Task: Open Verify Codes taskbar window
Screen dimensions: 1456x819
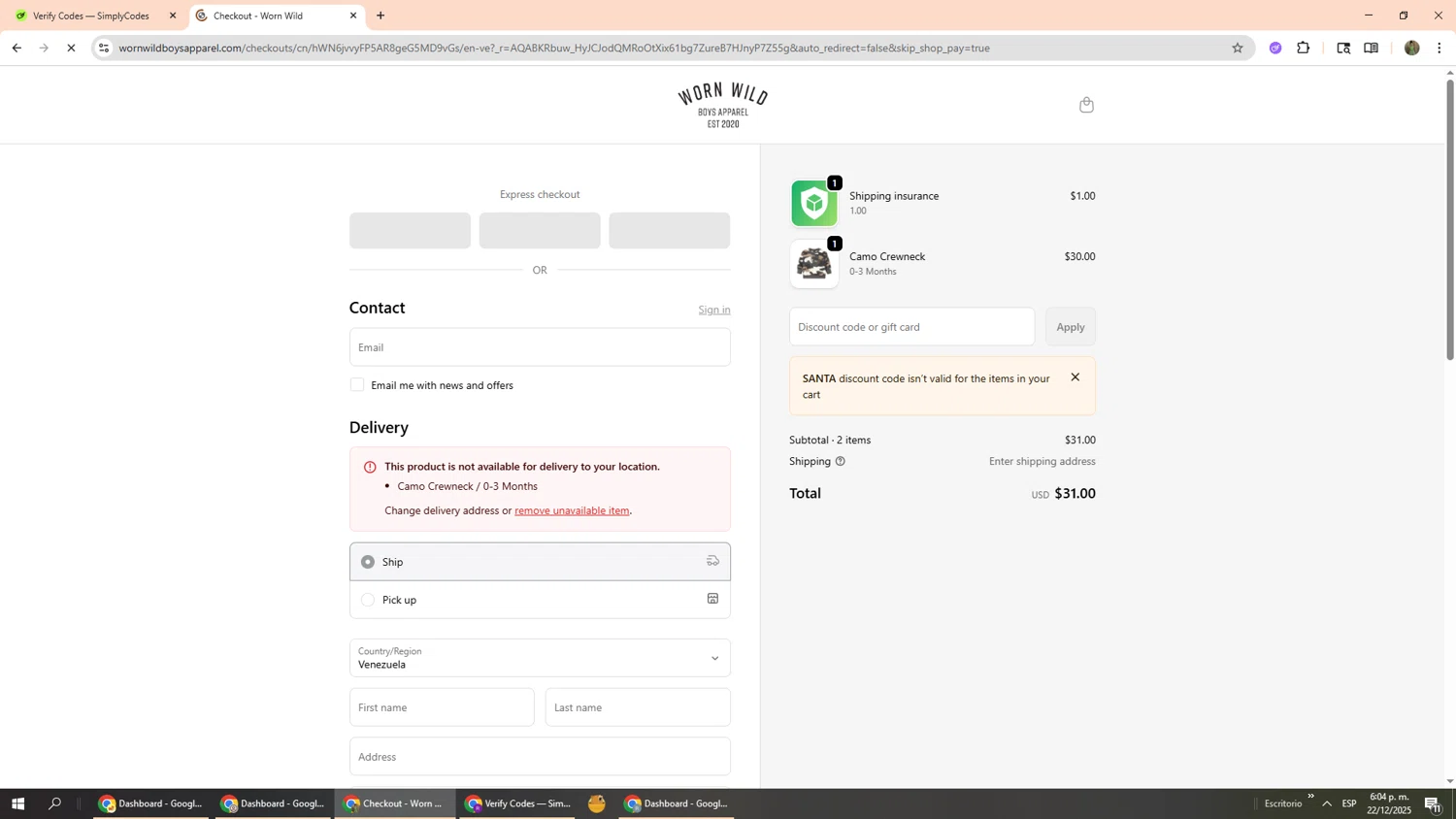Action: (x=517, y=803)
